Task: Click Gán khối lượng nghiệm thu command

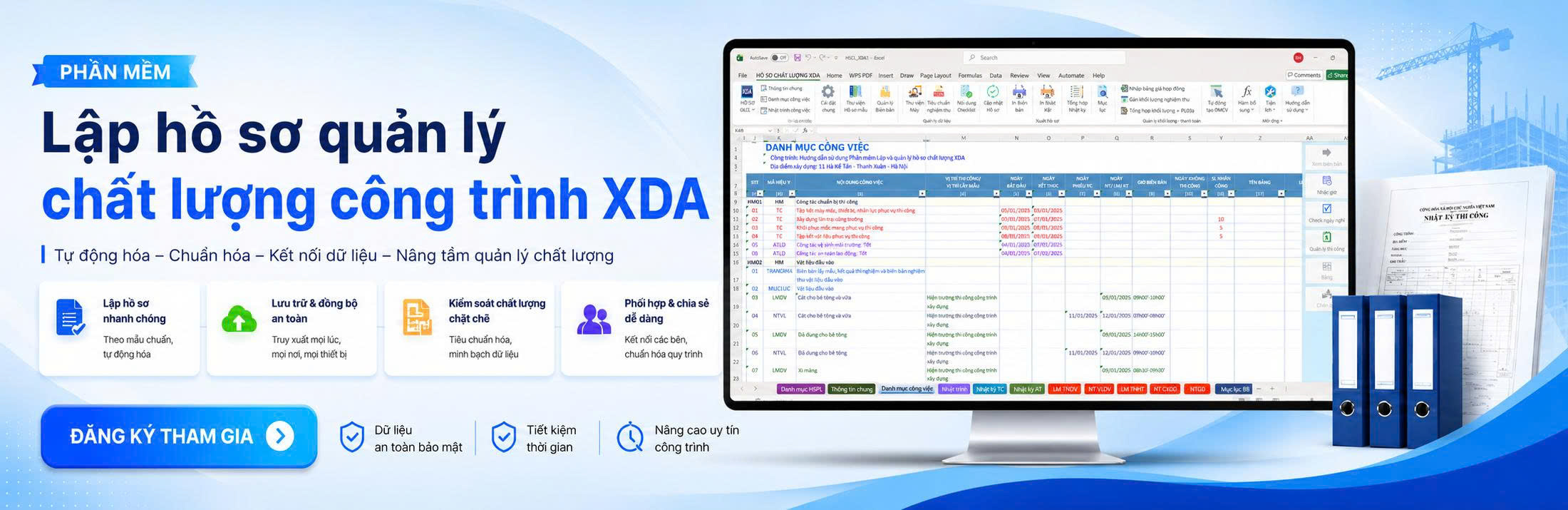Action: click(1155, 100)
